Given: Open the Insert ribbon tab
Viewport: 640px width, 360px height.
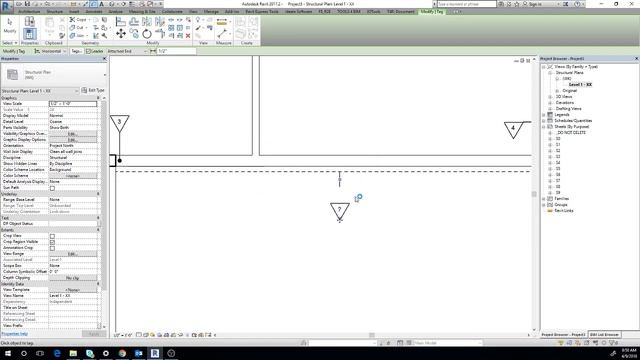Looking at the screenshot, I should [x=74, y=12].
